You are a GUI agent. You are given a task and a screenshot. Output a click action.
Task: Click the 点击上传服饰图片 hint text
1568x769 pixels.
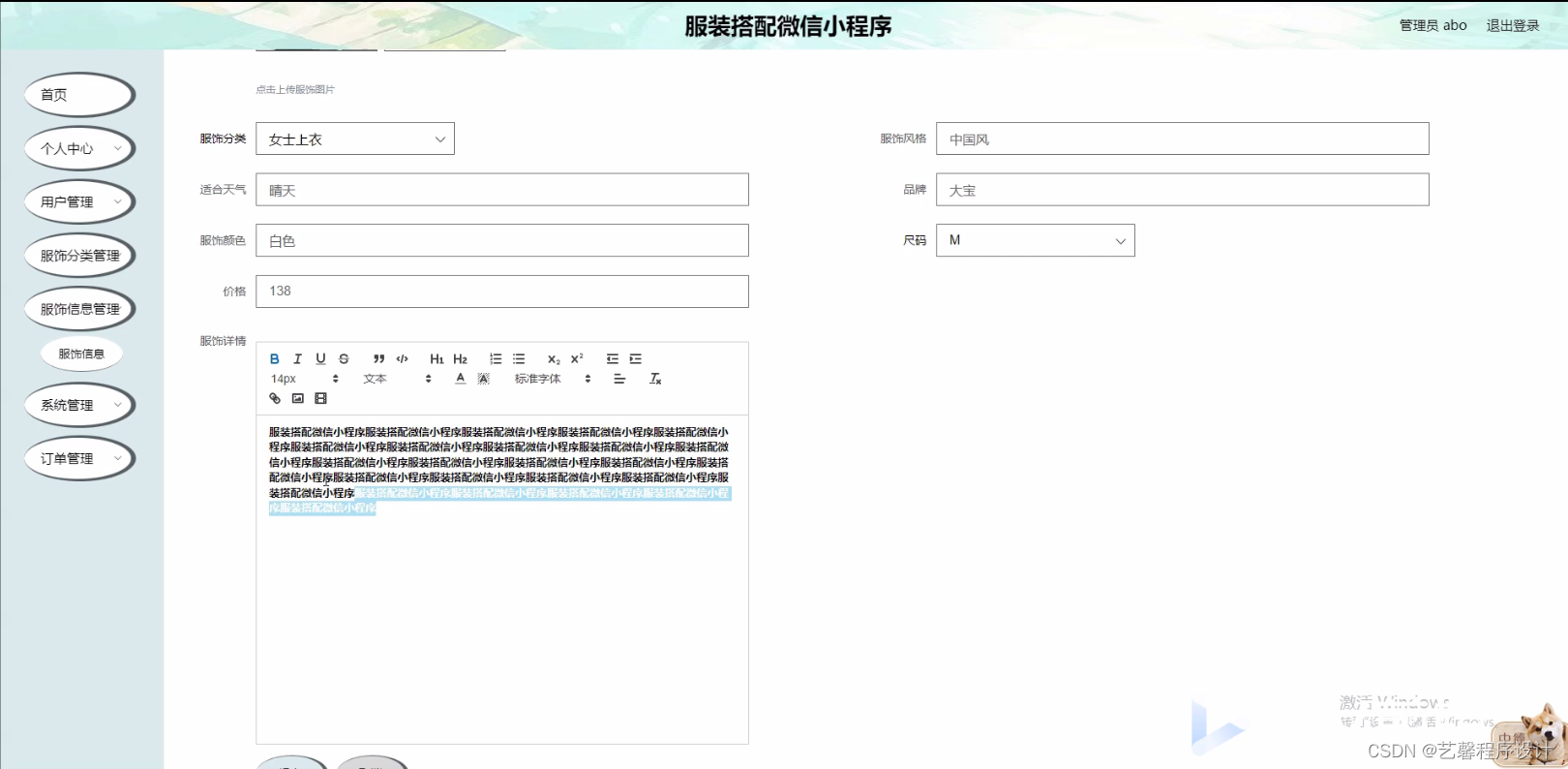[x=295, y=89]
